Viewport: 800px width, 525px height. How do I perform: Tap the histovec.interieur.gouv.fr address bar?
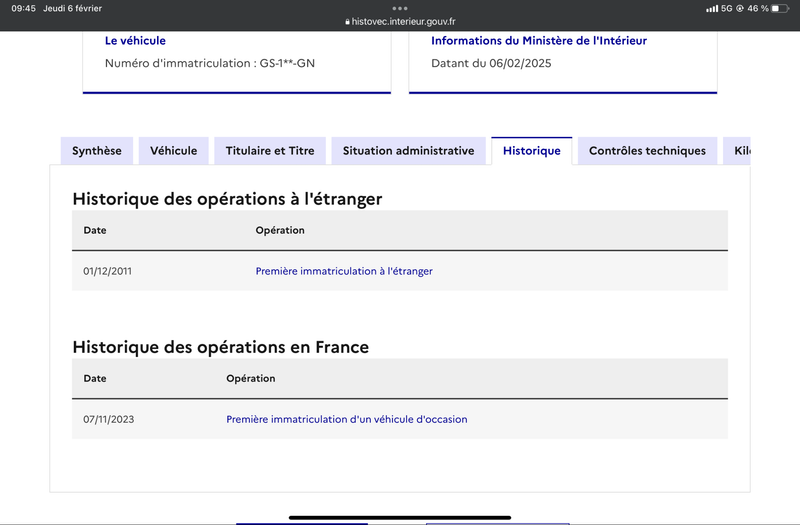[400, 21]
